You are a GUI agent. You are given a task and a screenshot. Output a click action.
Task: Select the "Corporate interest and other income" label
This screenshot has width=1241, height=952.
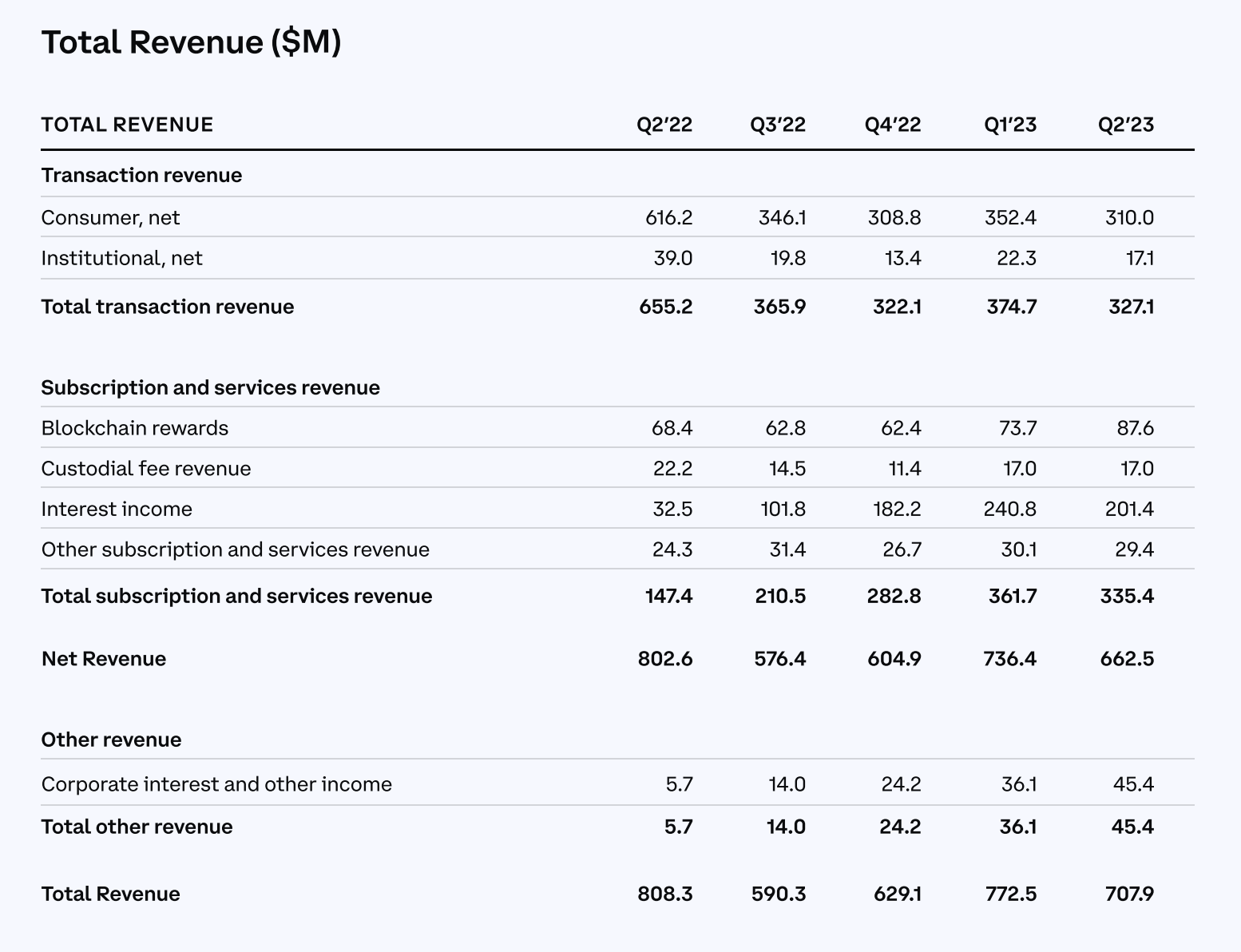tap(216, 784)
